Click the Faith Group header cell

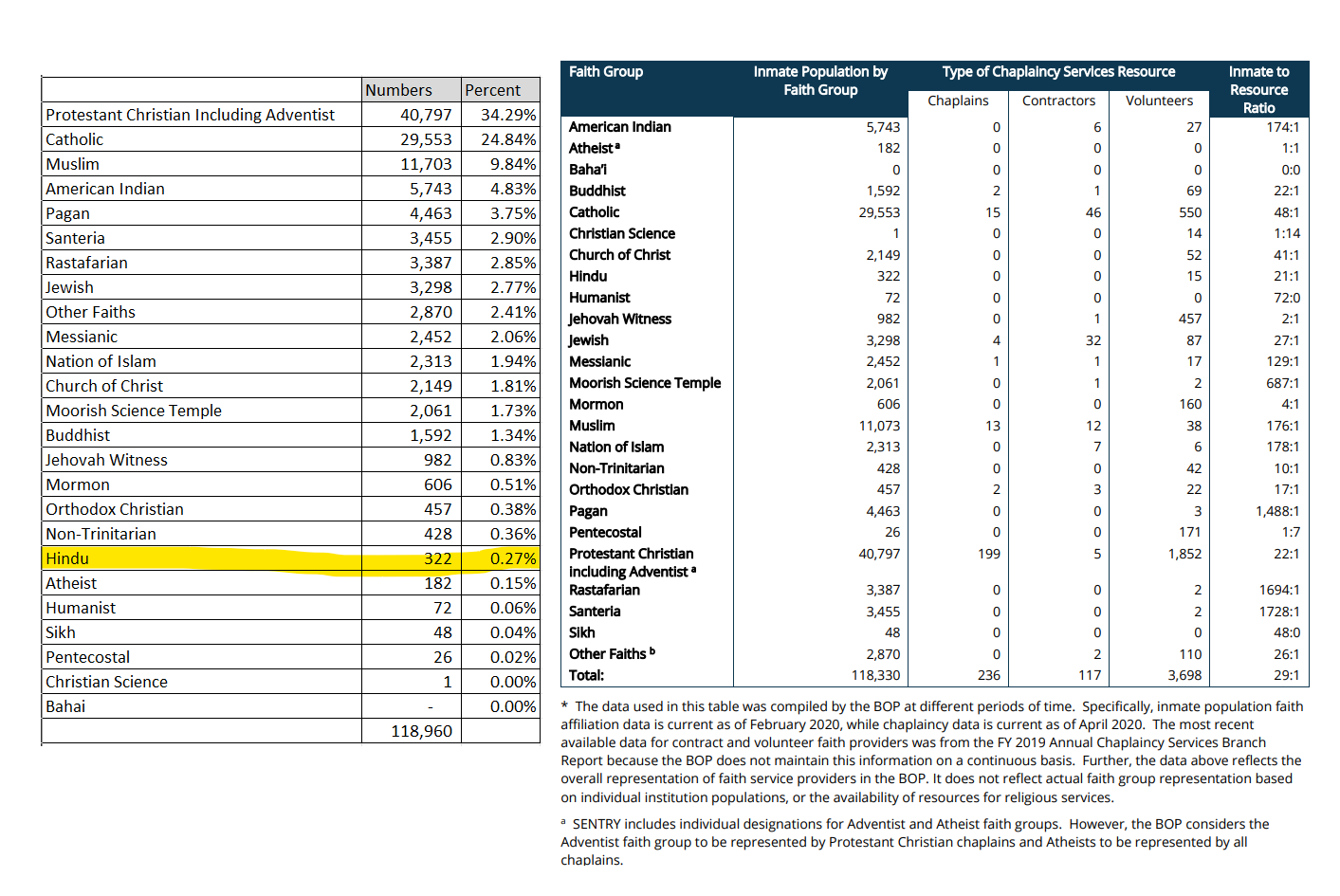coord(606,72)
